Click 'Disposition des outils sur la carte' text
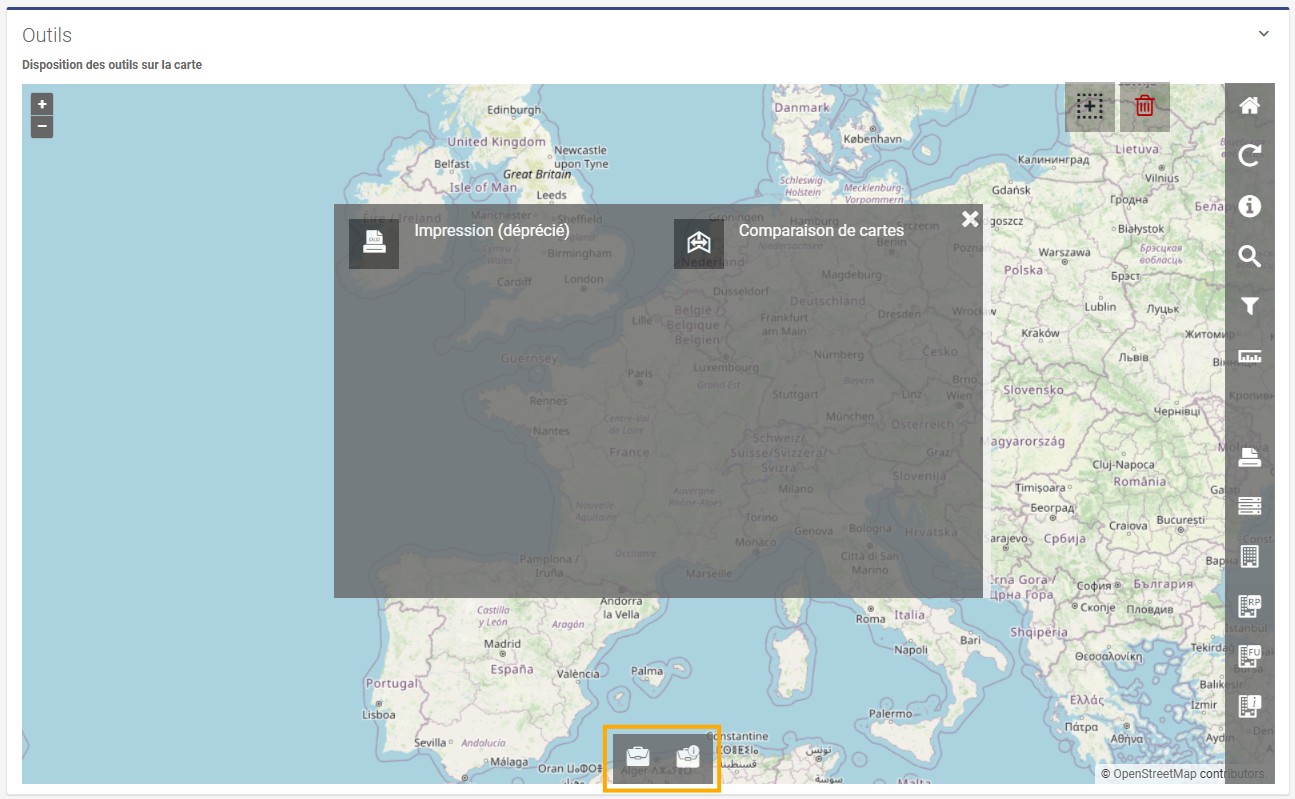1295x799 pixels. (x=112, y=65)
